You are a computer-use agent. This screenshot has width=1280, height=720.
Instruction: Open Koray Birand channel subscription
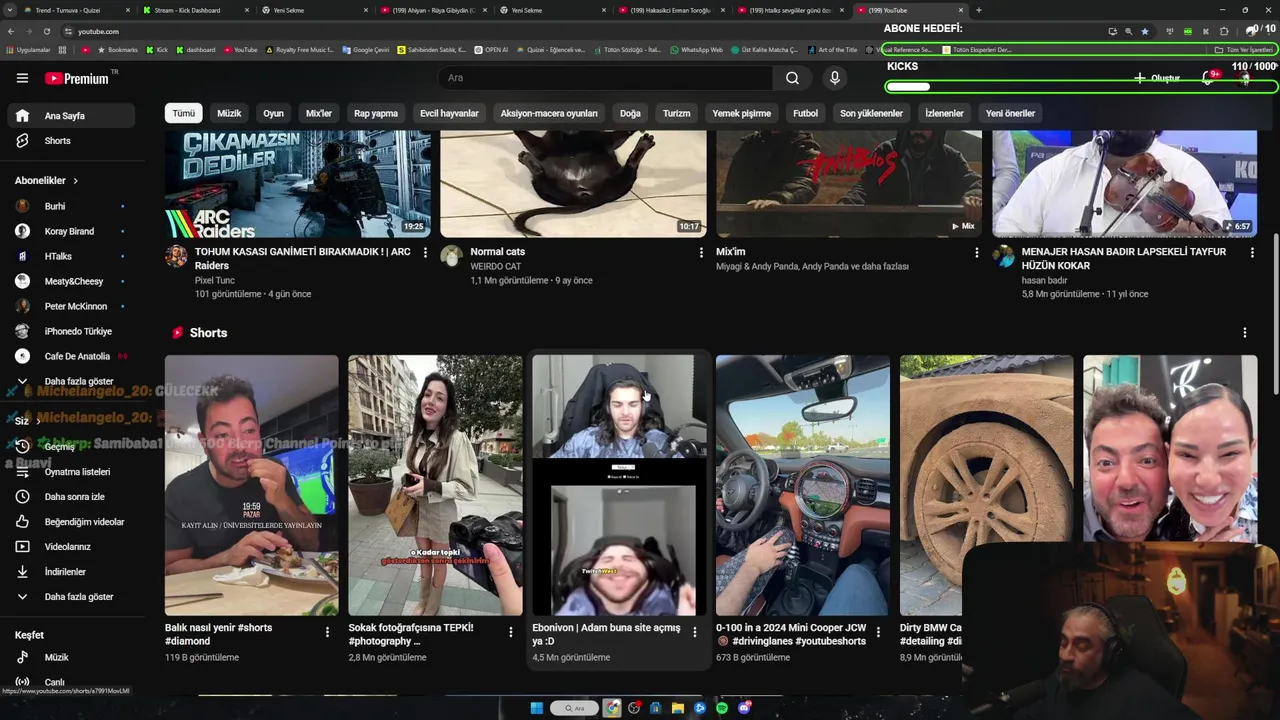[x=72, y=231]
